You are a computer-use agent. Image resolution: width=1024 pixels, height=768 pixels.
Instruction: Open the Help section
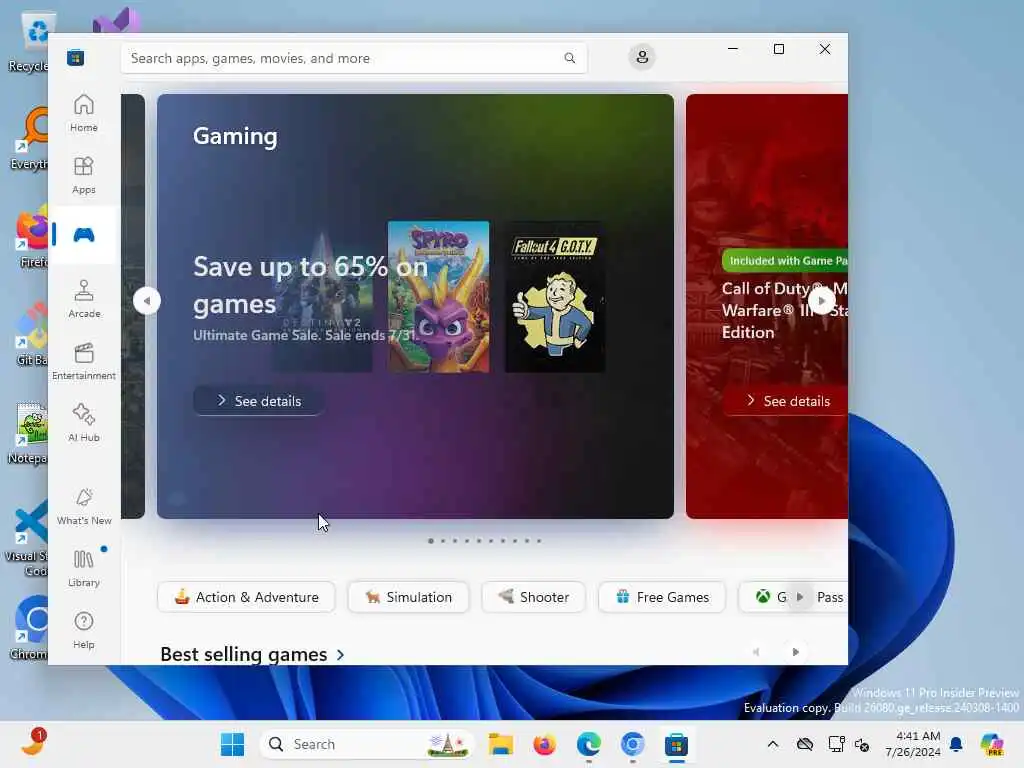pos(84,630)
